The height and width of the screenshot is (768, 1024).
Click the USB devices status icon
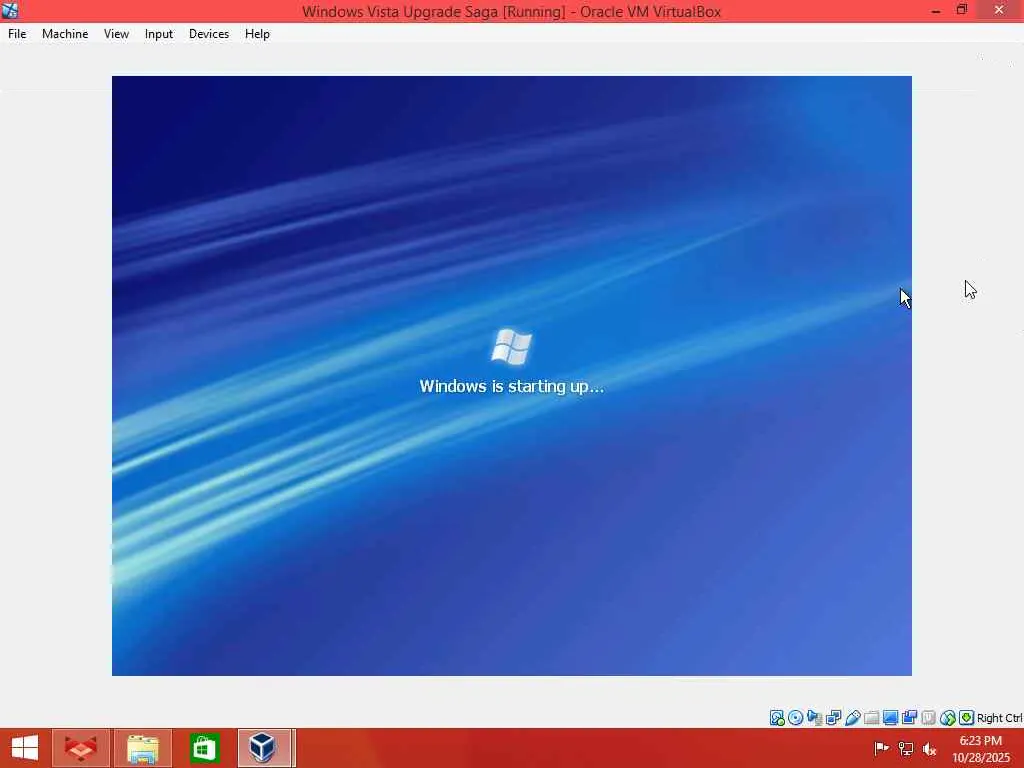(x=852, y=718)
